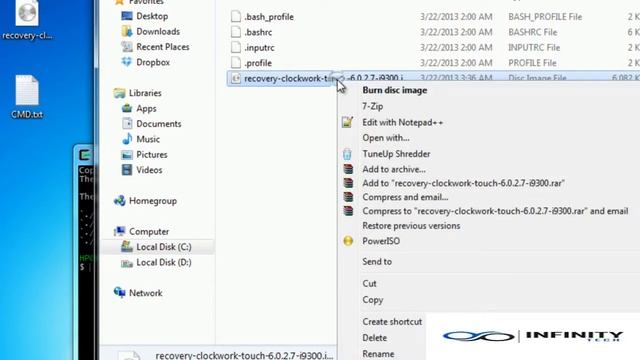Choose Cut in context menu
This screenshot has height=360, width=640.
click(369, 284)
